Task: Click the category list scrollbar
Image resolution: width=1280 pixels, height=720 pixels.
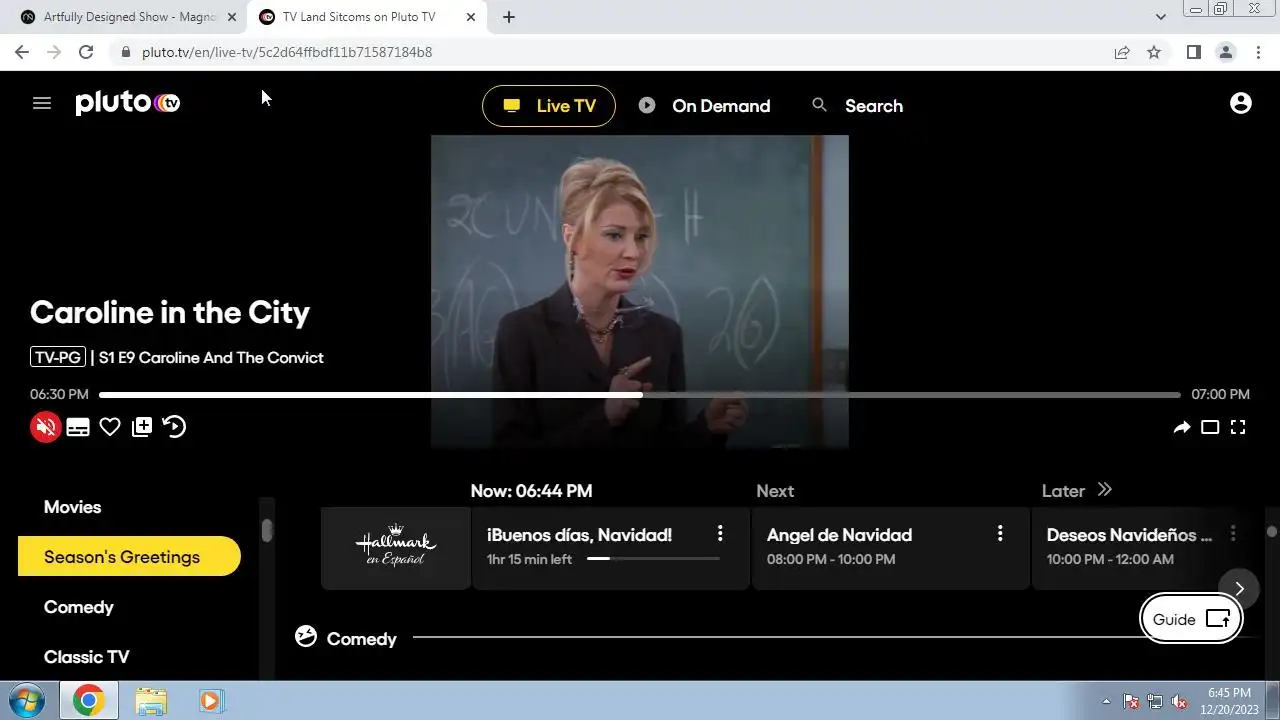Action: pyautogui.click(x=267, y=530)
